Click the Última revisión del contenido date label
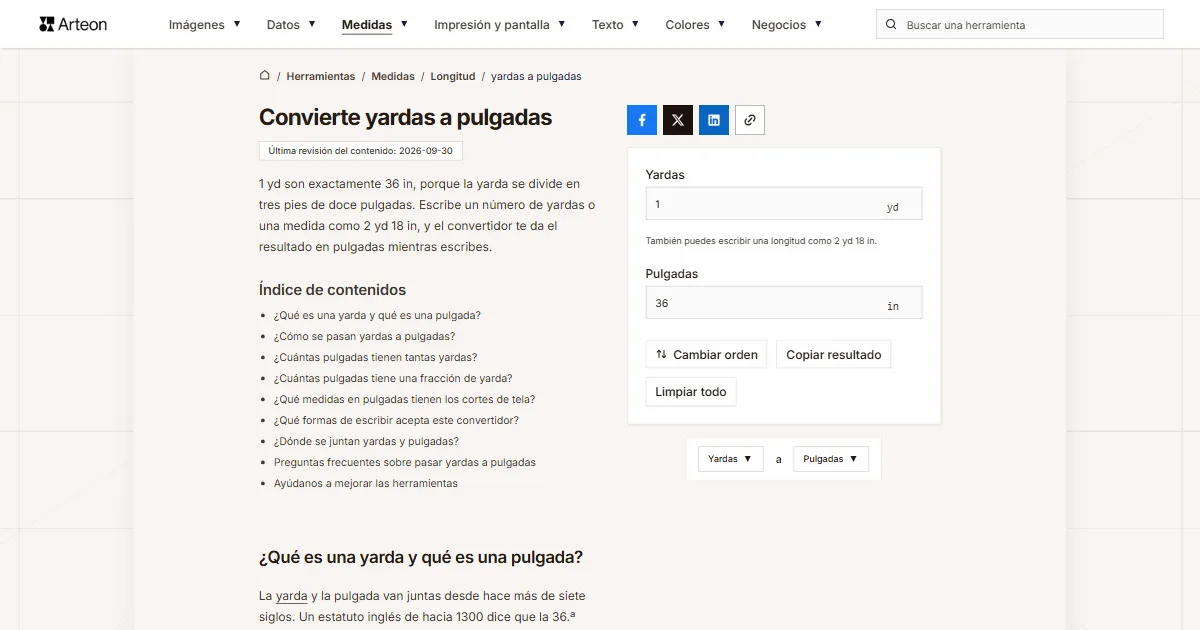Screen dimensions: 1200x630 click(361, 151)
